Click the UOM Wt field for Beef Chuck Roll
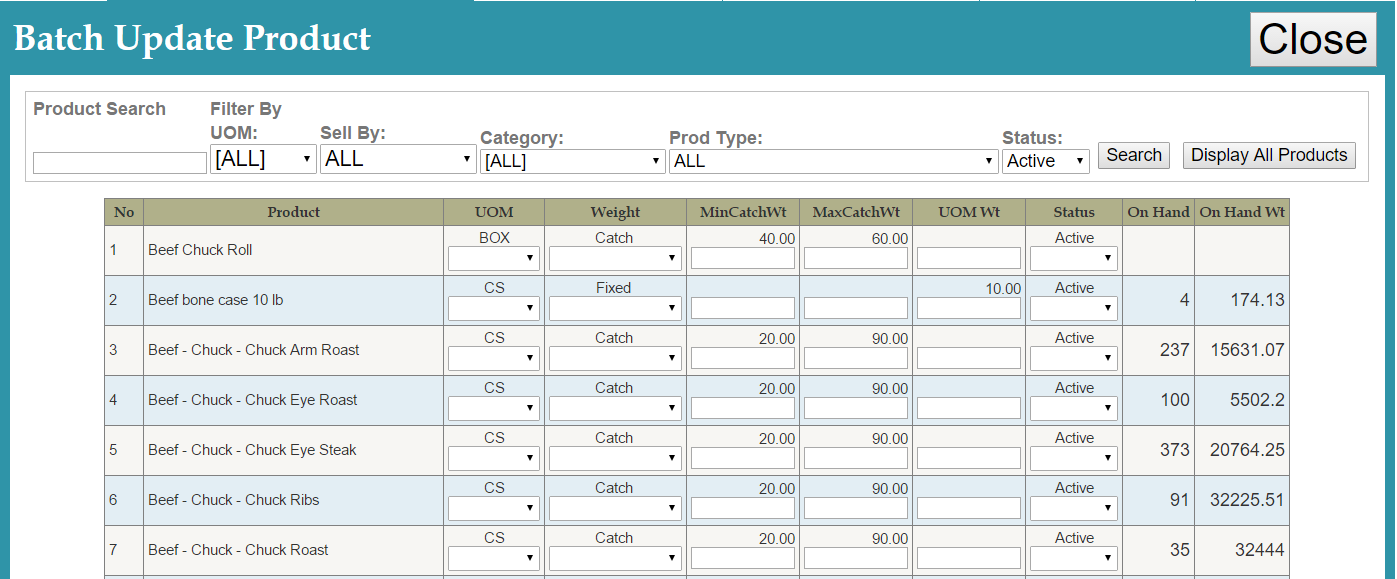The image size is (1397, 579). tap(969, 258)
